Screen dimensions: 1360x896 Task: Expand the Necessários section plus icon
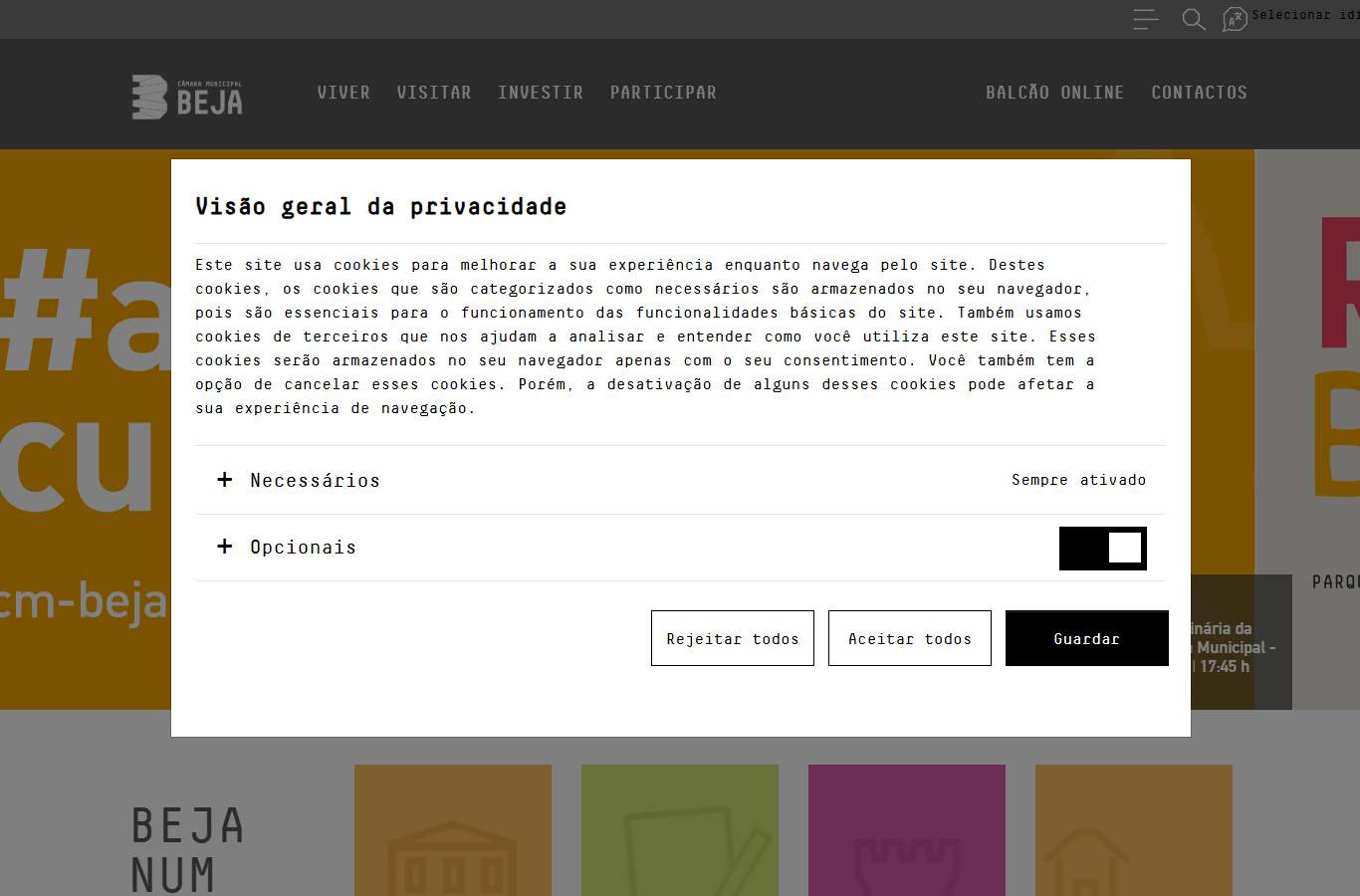(x=225, y=480)
